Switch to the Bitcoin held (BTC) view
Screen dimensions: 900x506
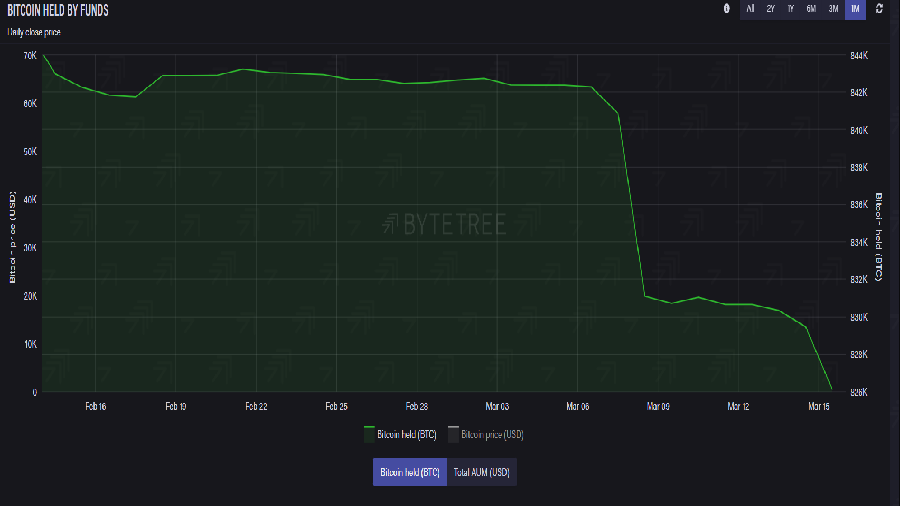[x=409, y=472]
